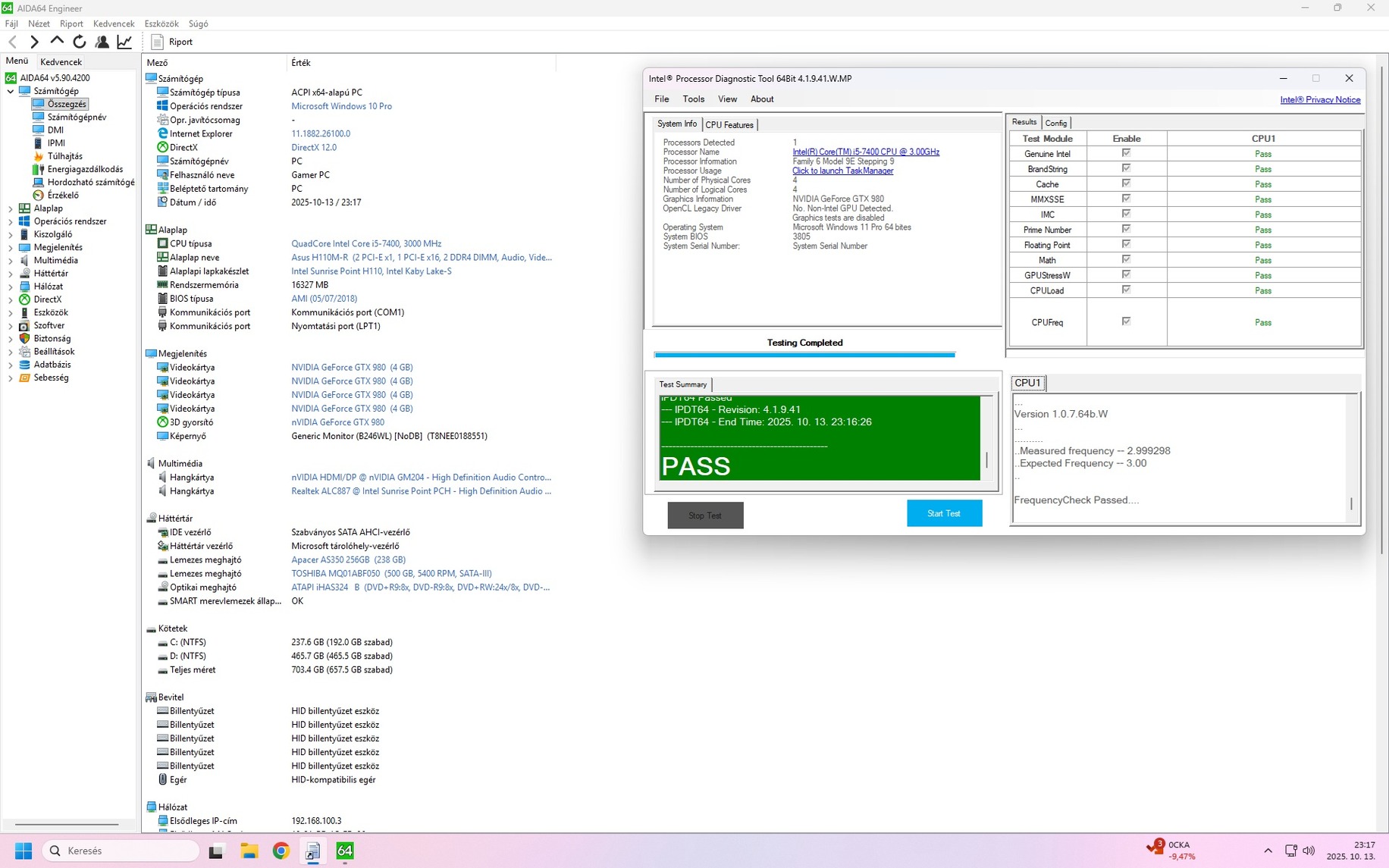Click to launch TaskManager link
This screenshot has width=1389, height=868.
[x=843, y=171]
